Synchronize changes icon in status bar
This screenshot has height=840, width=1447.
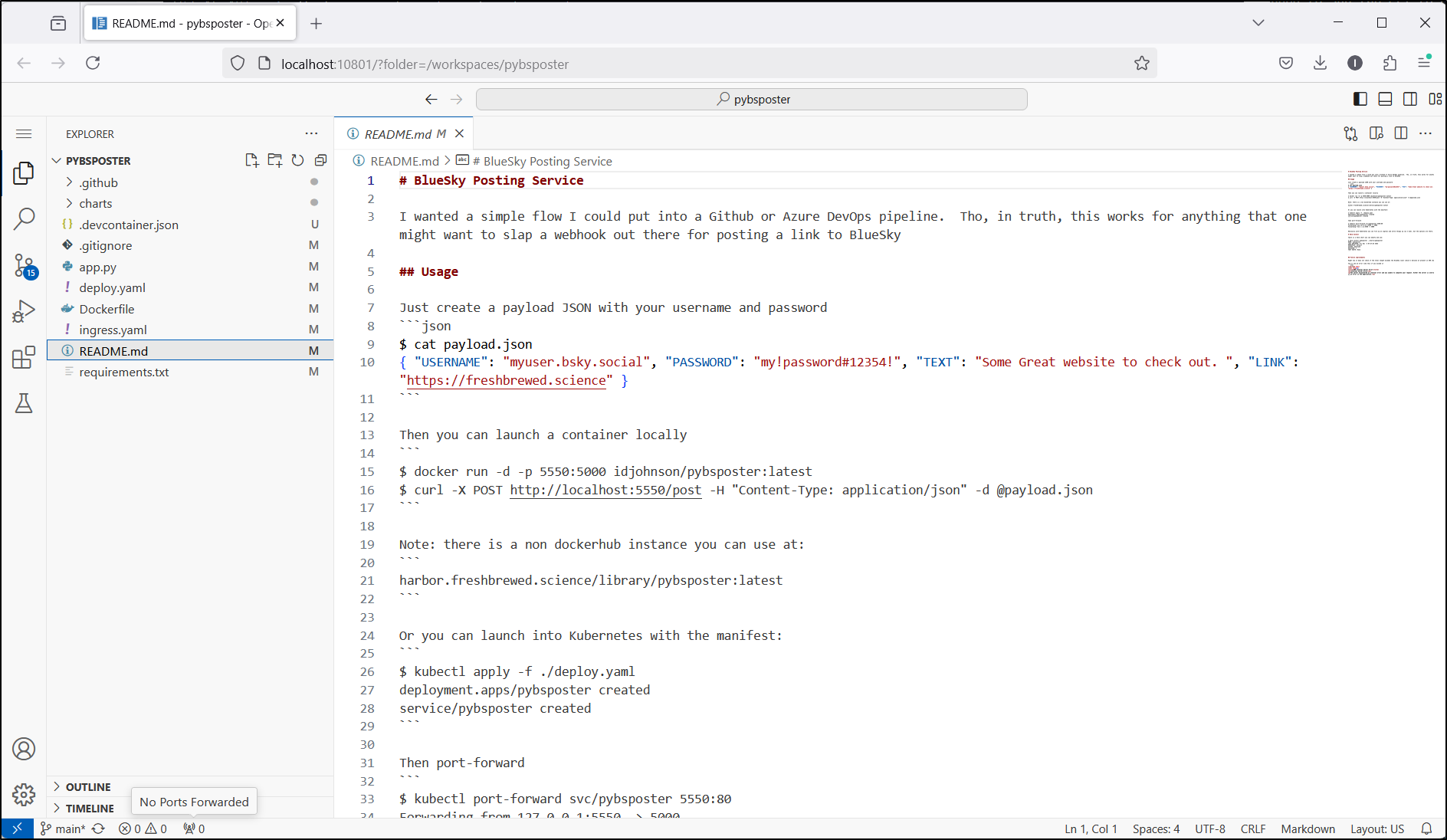pyautogui.click(x=99, y=829)
